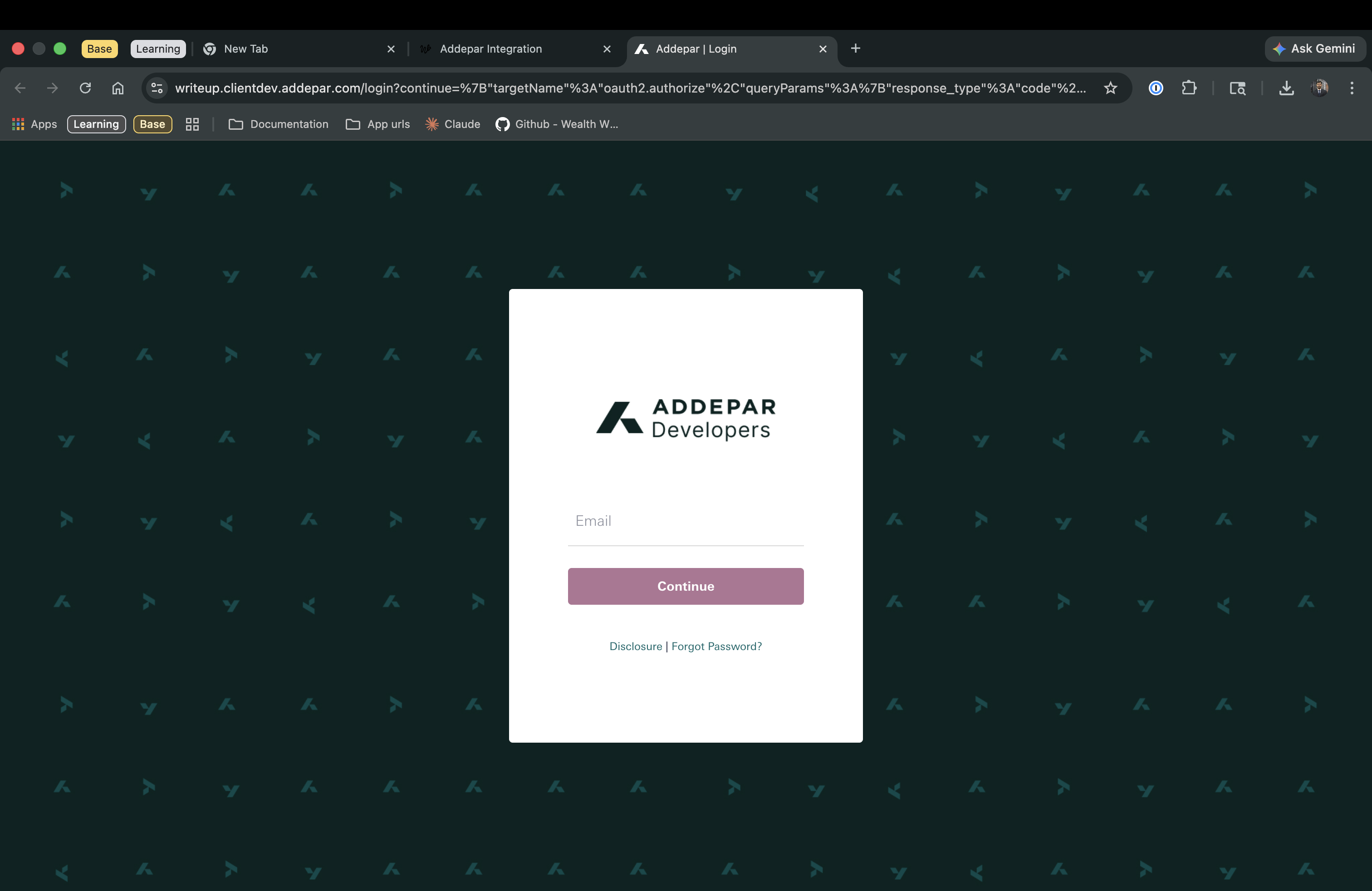Open the Apps bookmark shortcut

tap(34, 124)
